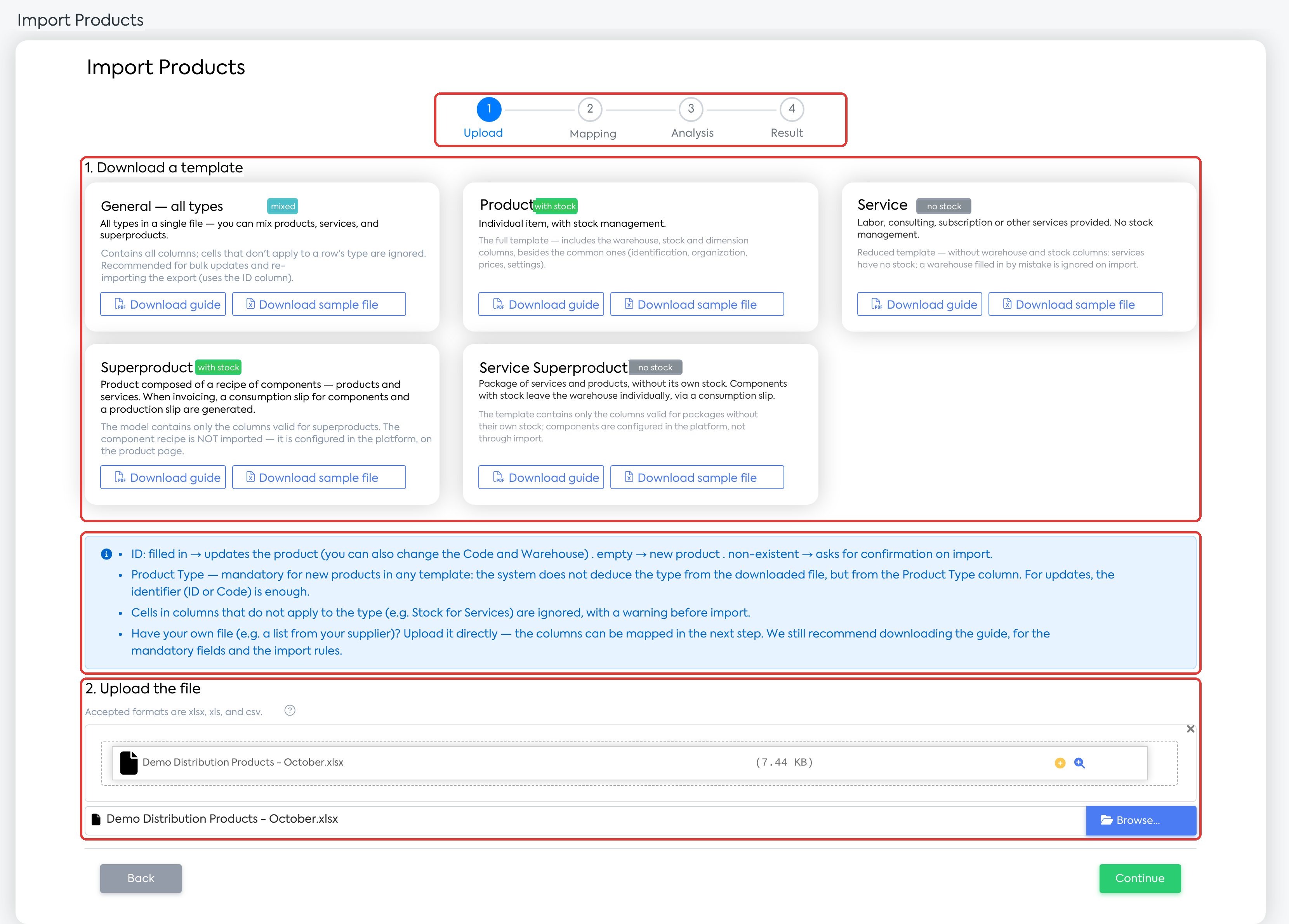Click the yellow plus icon on the file row
Viewport: 1289px width, 924px height.
click(x=1060, y=763)
